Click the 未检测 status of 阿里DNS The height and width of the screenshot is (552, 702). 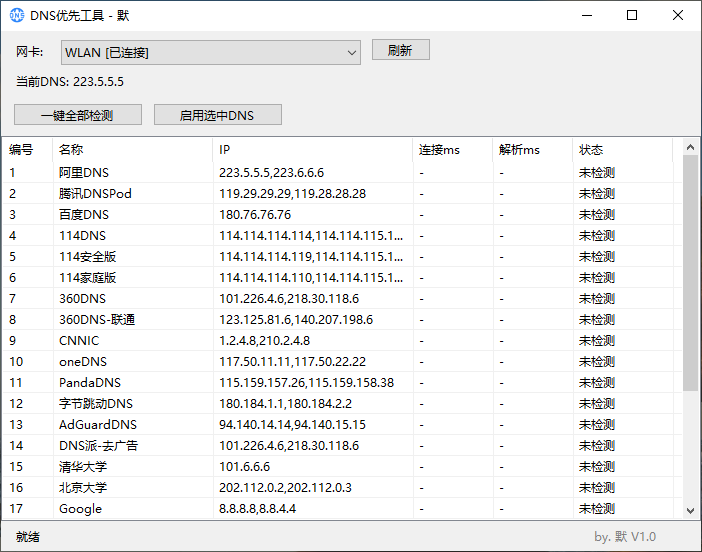click(597, 172)
